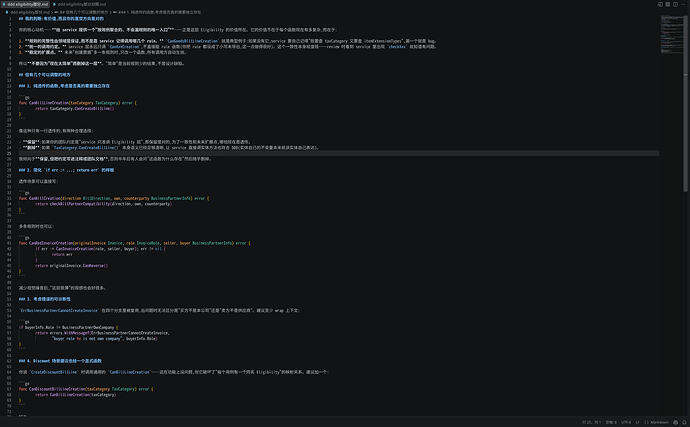Viewport: 690px width, 427px height.
Task: Click the ## heading segment in the breadcrumb
Action: pyautogui.click(x=81, y=12)
